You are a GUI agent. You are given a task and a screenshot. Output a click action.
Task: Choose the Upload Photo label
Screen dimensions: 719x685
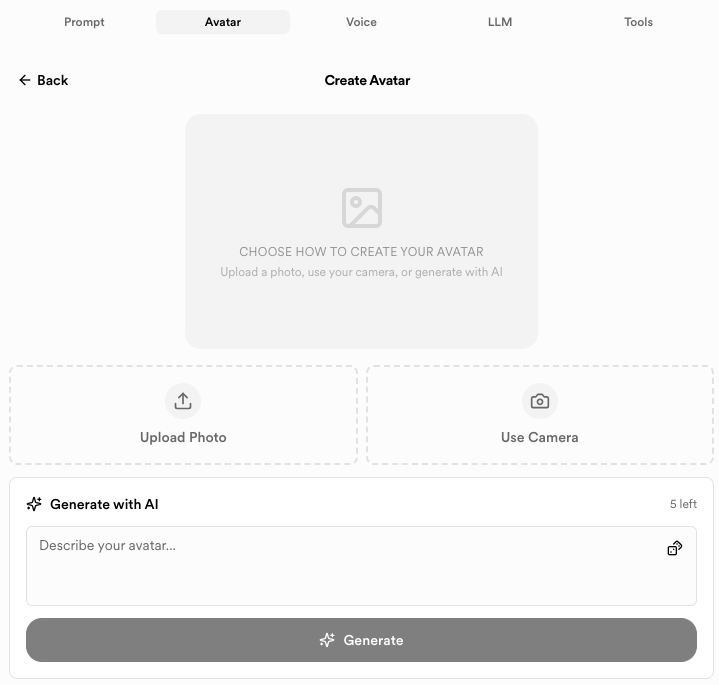click(x=183, y=437)
